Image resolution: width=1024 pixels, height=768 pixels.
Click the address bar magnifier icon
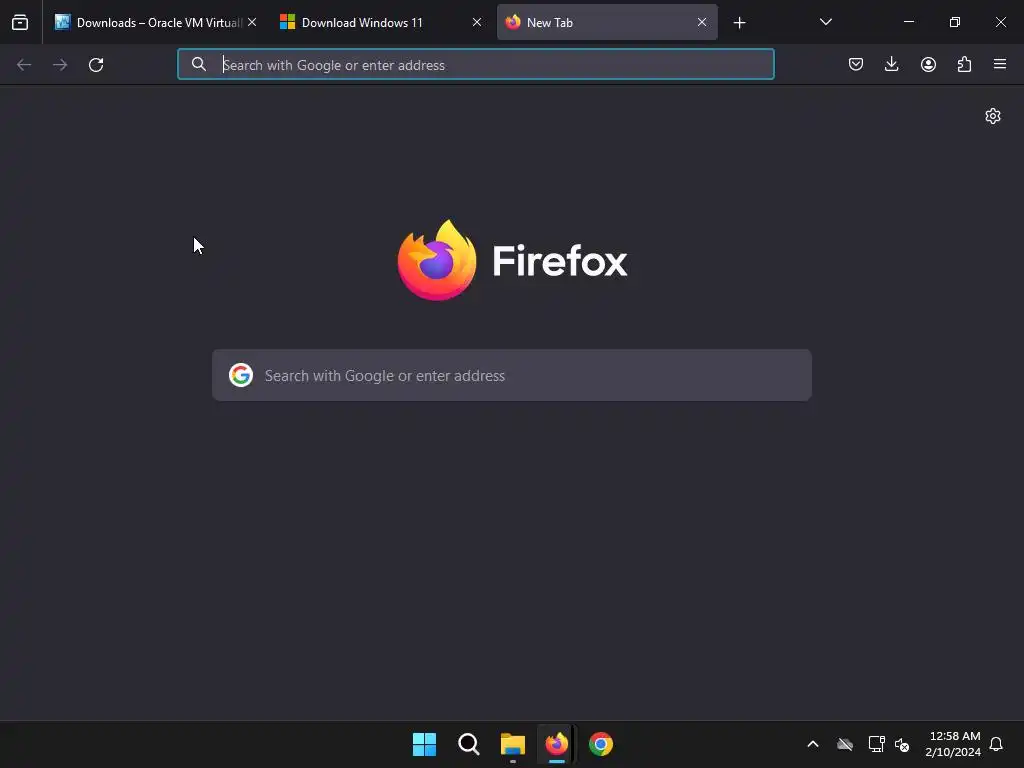pos(199,64)
